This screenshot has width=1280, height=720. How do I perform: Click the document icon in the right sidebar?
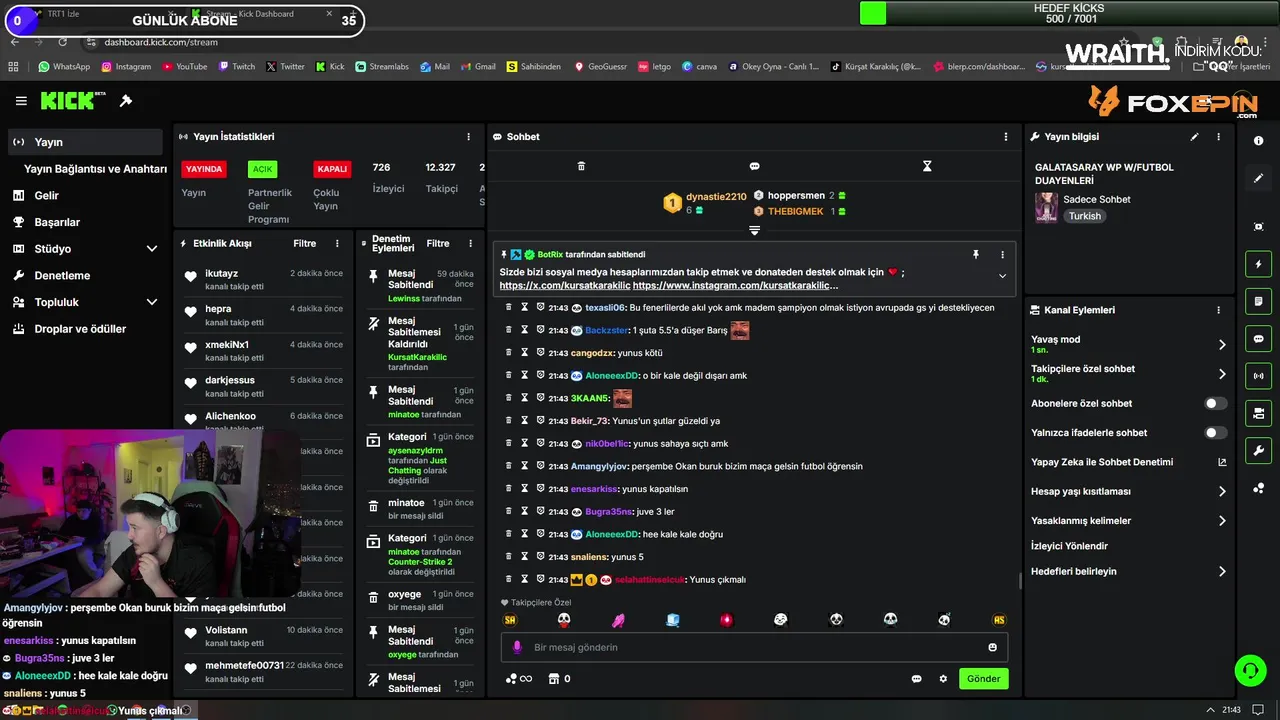pyautogui.click(x=1258, y=301)
